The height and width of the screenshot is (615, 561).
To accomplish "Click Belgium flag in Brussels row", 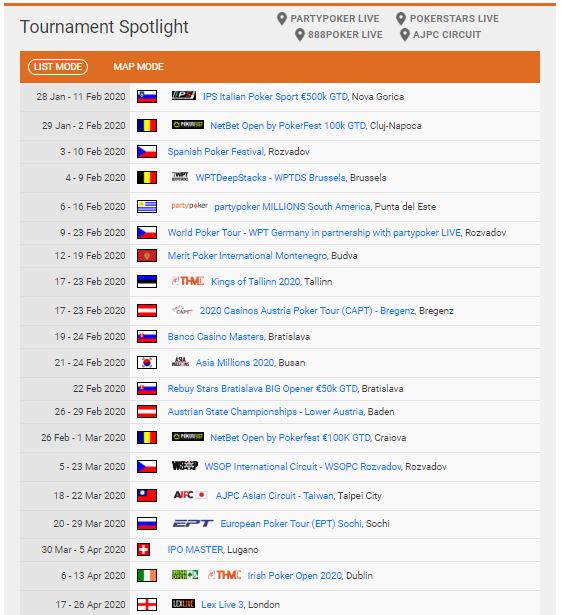I will coord(147,177).
